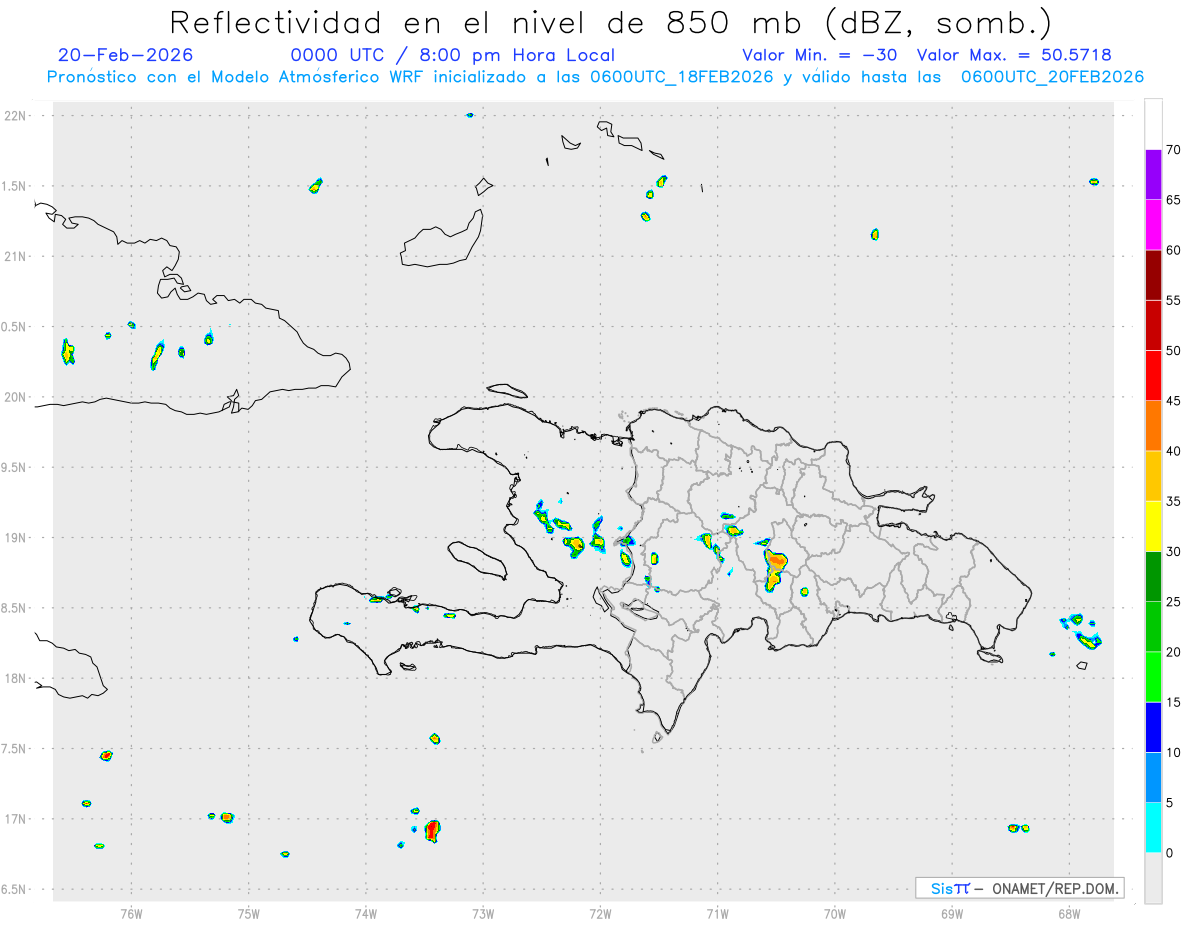The image size is (1200, 927).
Task: Click the colorbar tick label '40'
Action: [x=1173, y=451]
